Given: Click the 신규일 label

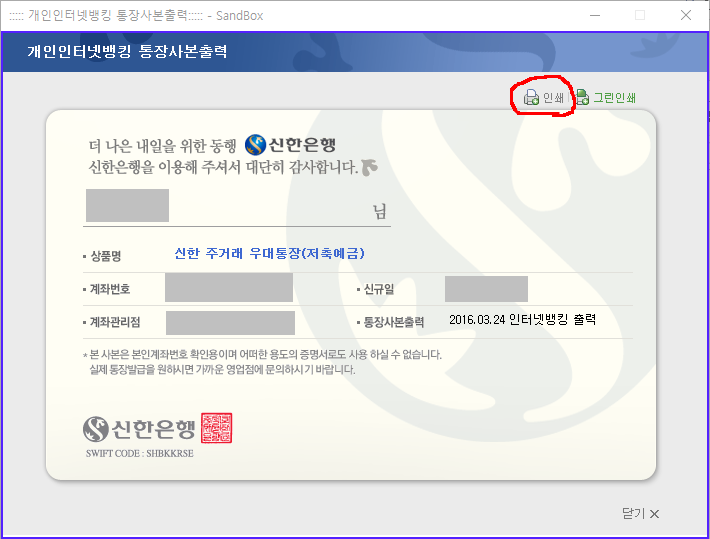Looking at the screenshot, I should [379, 289].
